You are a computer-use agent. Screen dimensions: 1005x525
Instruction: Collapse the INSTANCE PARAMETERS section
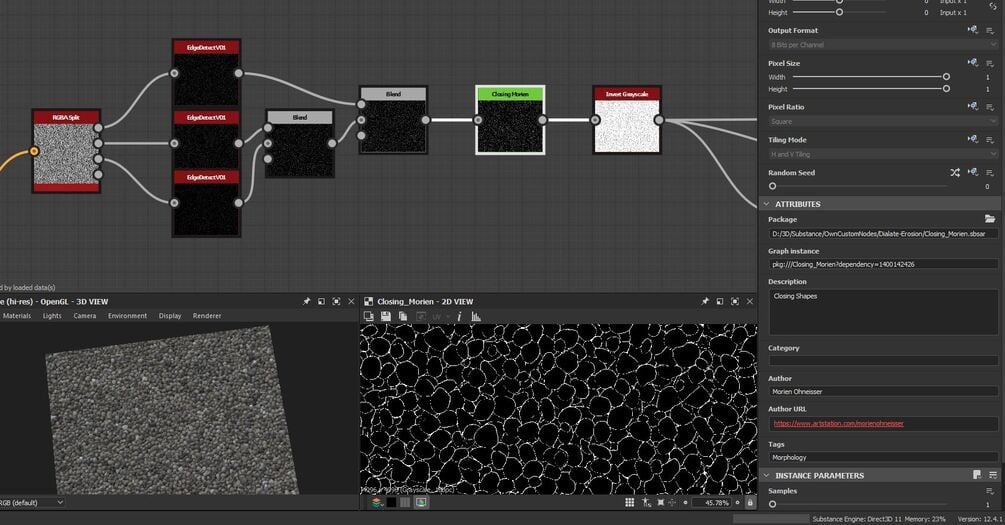766,476
